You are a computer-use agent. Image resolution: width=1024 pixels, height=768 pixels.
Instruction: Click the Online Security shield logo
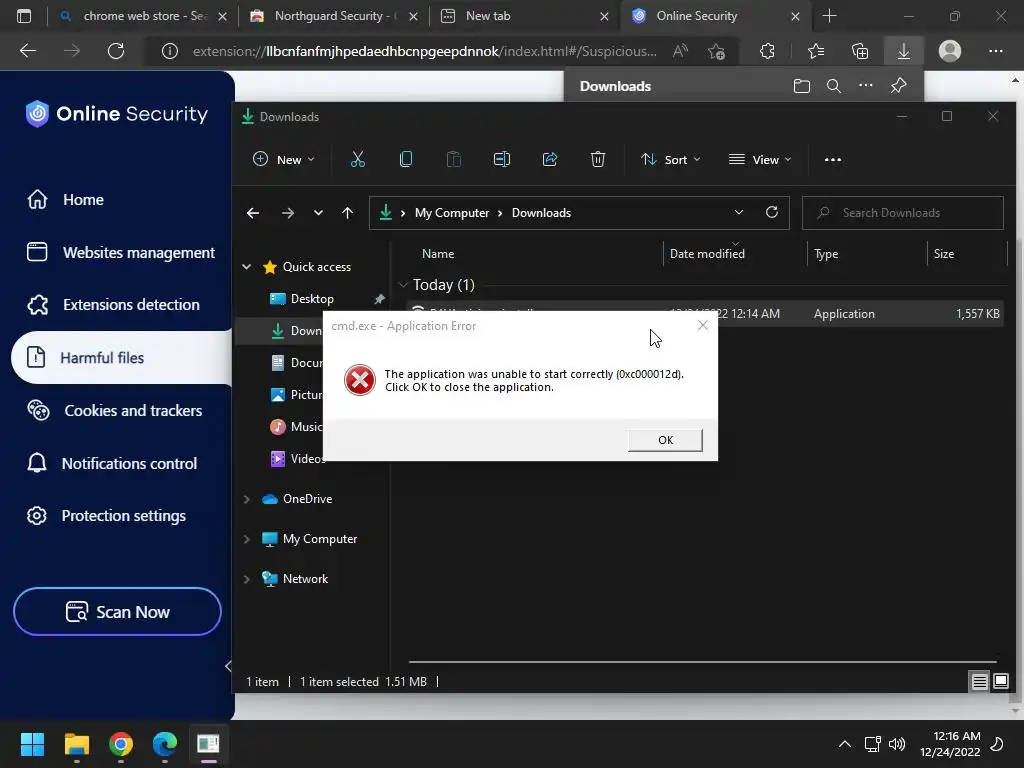tap(37, 114)
